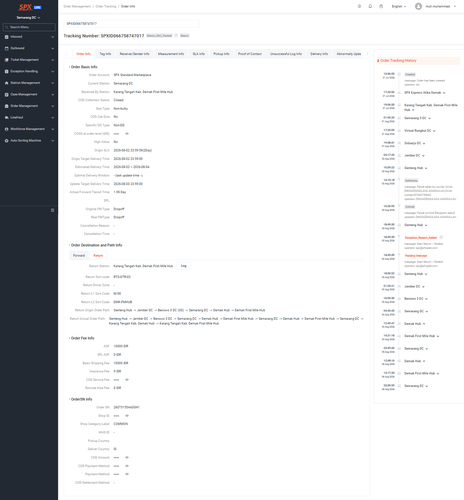Unmask the Shop ID eye icon
Screen dimensions: 464x500
click(127, 416)
